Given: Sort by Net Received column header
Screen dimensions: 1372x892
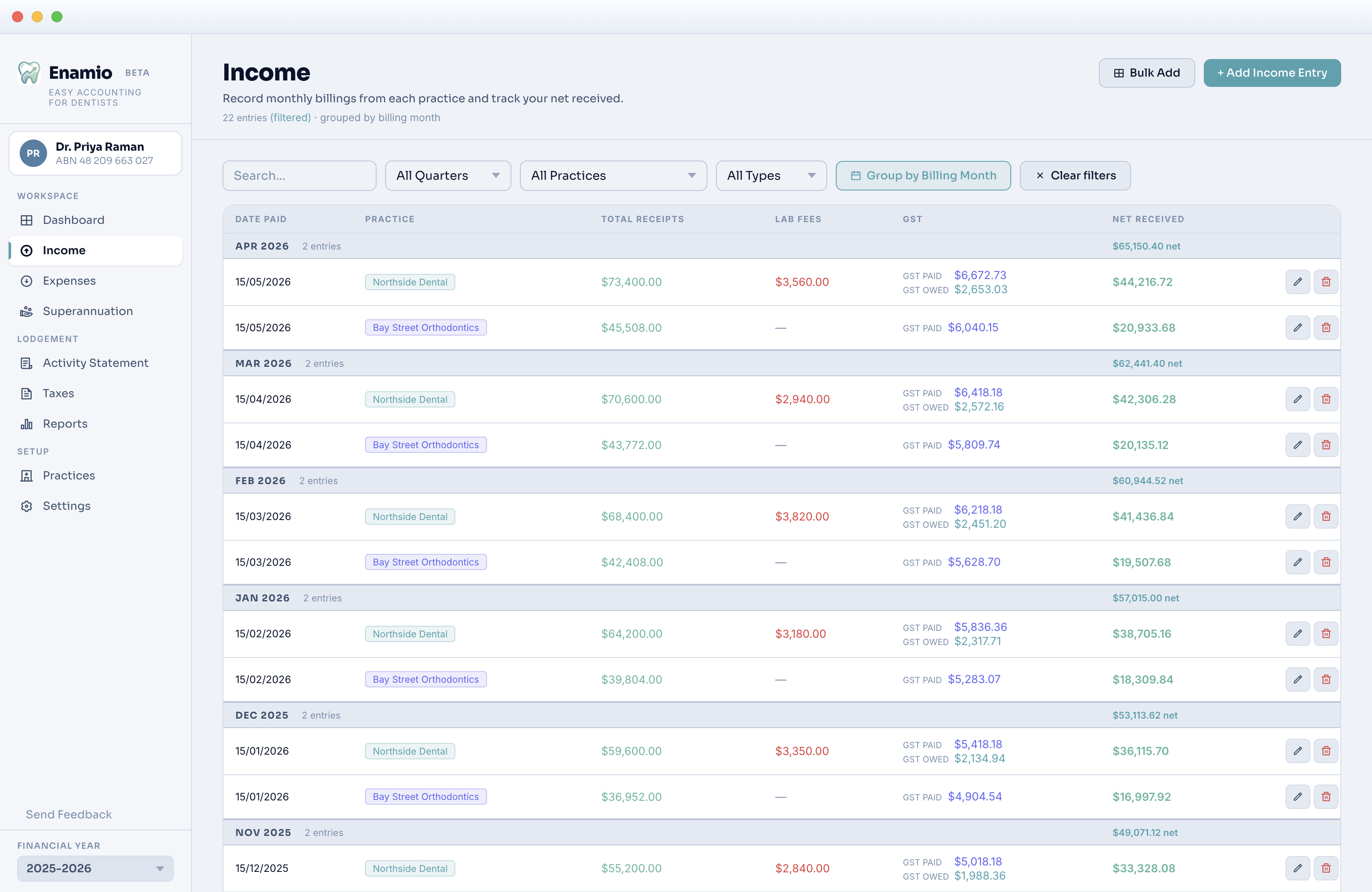Looking at the screenshot, I should (x=1148, y=219).
